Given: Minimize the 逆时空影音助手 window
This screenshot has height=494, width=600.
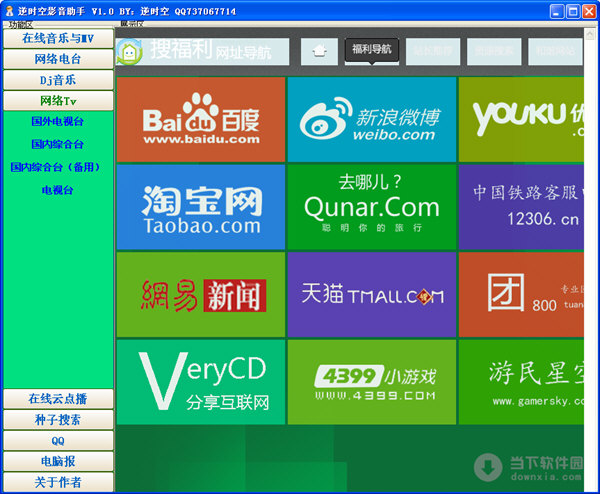Looking at the screenshot, I should tap(557, 11).
